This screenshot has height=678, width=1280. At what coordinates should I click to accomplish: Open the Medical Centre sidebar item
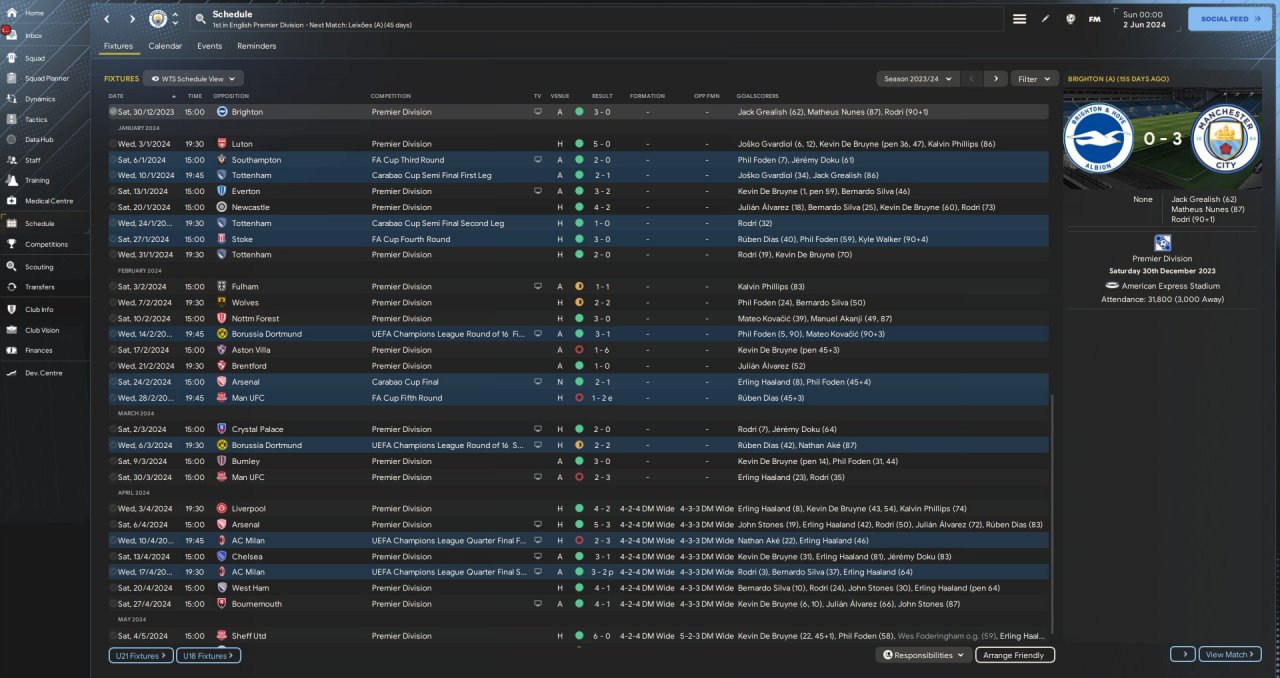tap(48, 201)
